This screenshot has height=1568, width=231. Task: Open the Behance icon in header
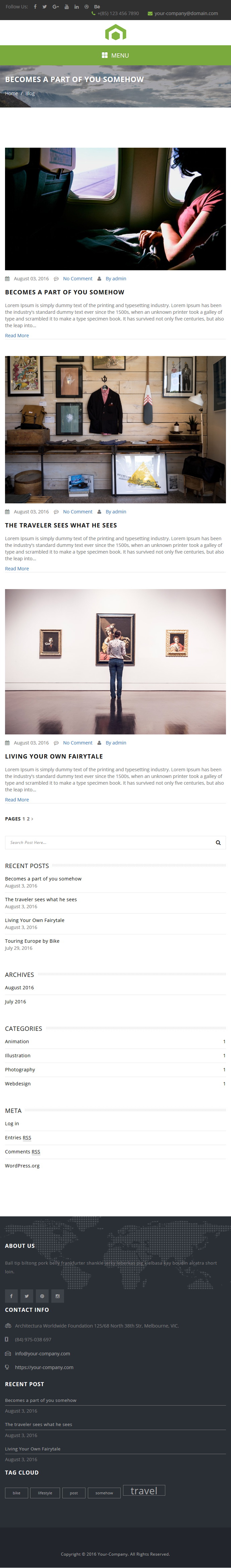tap(97, 7)
